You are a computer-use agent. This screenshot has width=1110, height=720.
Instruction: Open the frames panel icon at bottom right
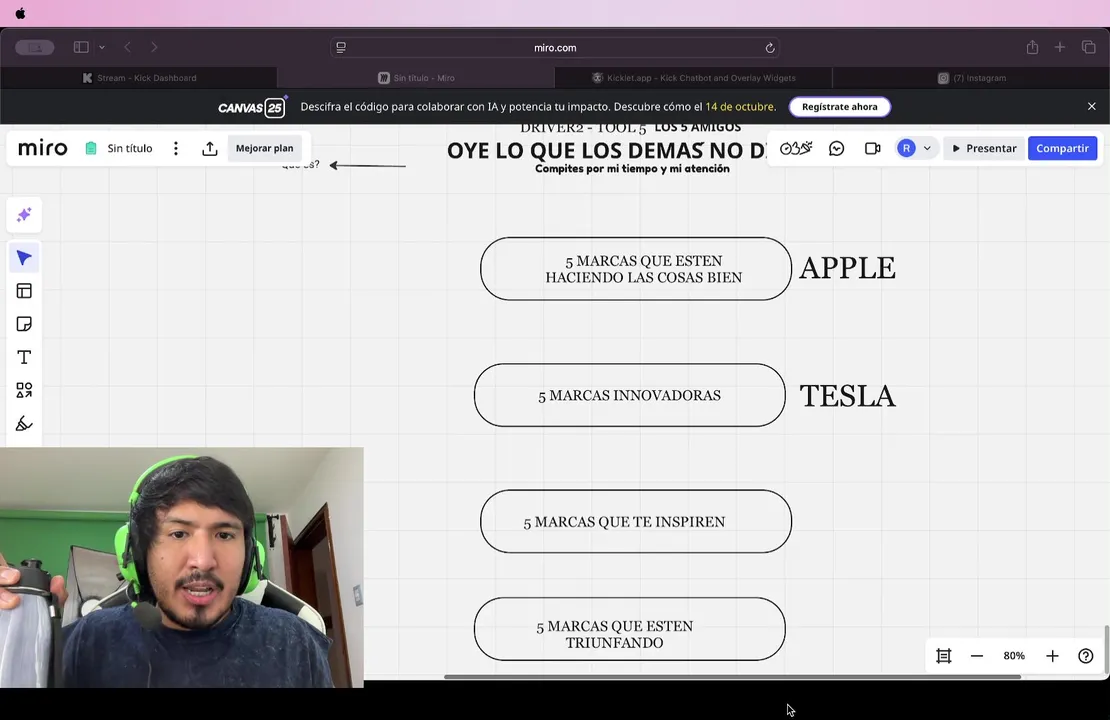pos(944,656)
